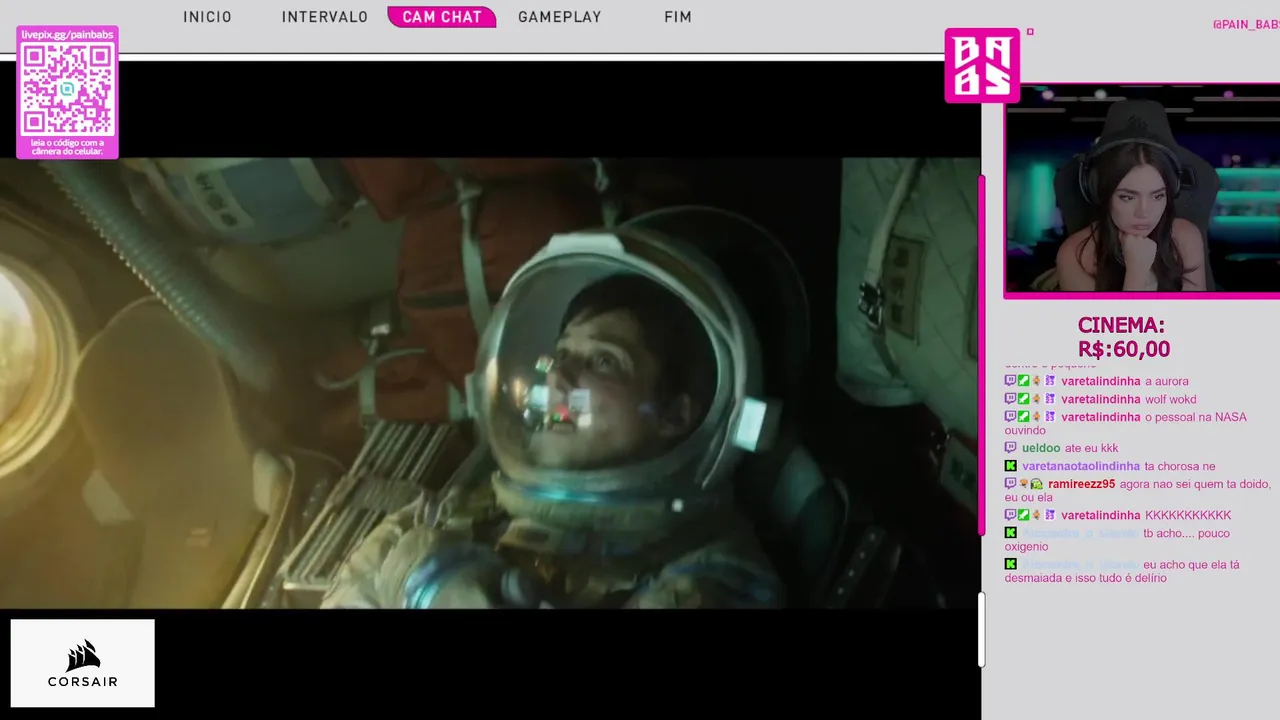1280x720 pixels.
Task: Open varetanaotaolindinha username in chat
Action: [x=1081, y=466]
